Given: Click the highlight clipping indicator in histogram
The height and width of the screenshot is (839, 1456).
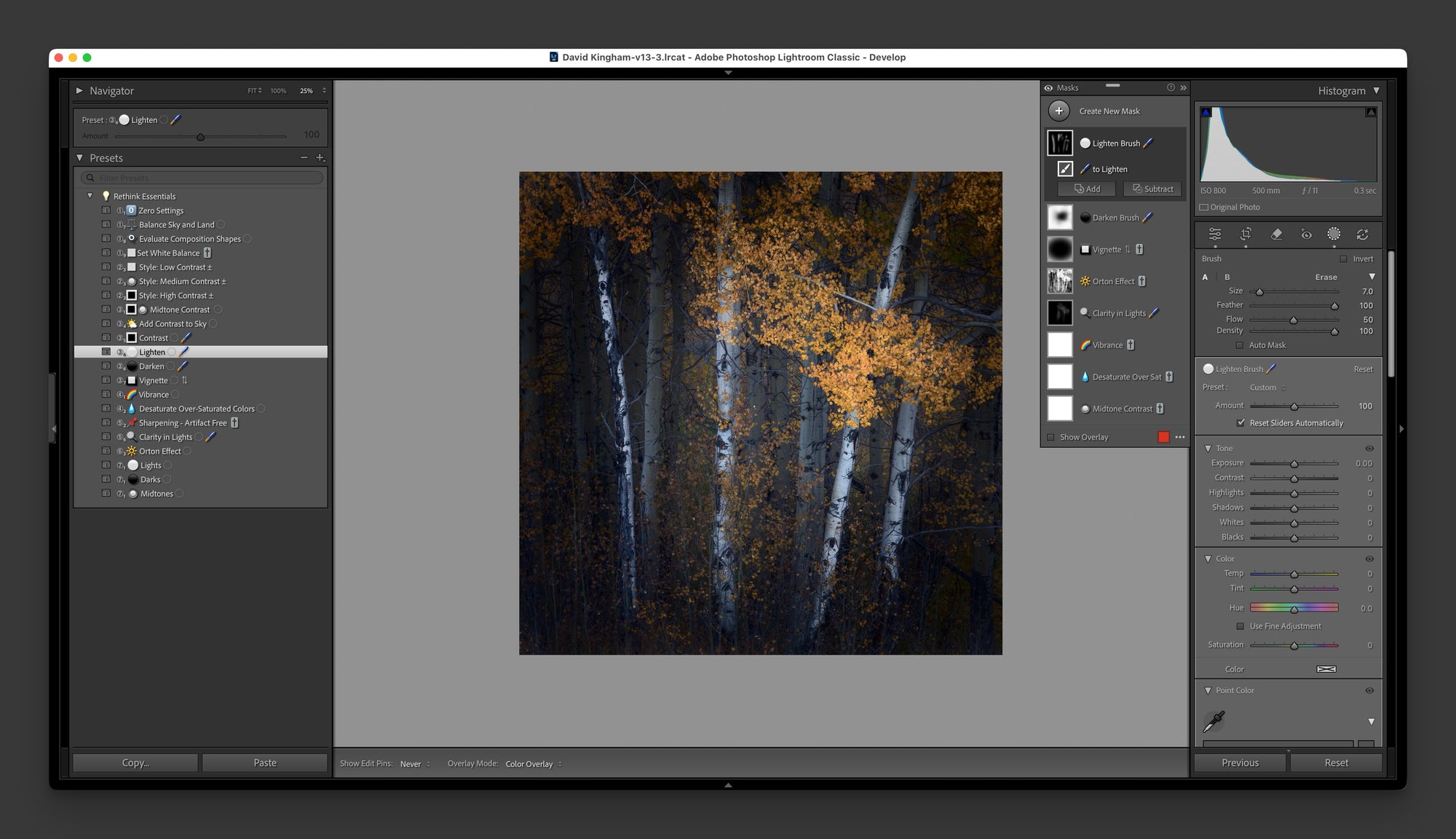Looking at the screenshot, I should pos(1371,112).
